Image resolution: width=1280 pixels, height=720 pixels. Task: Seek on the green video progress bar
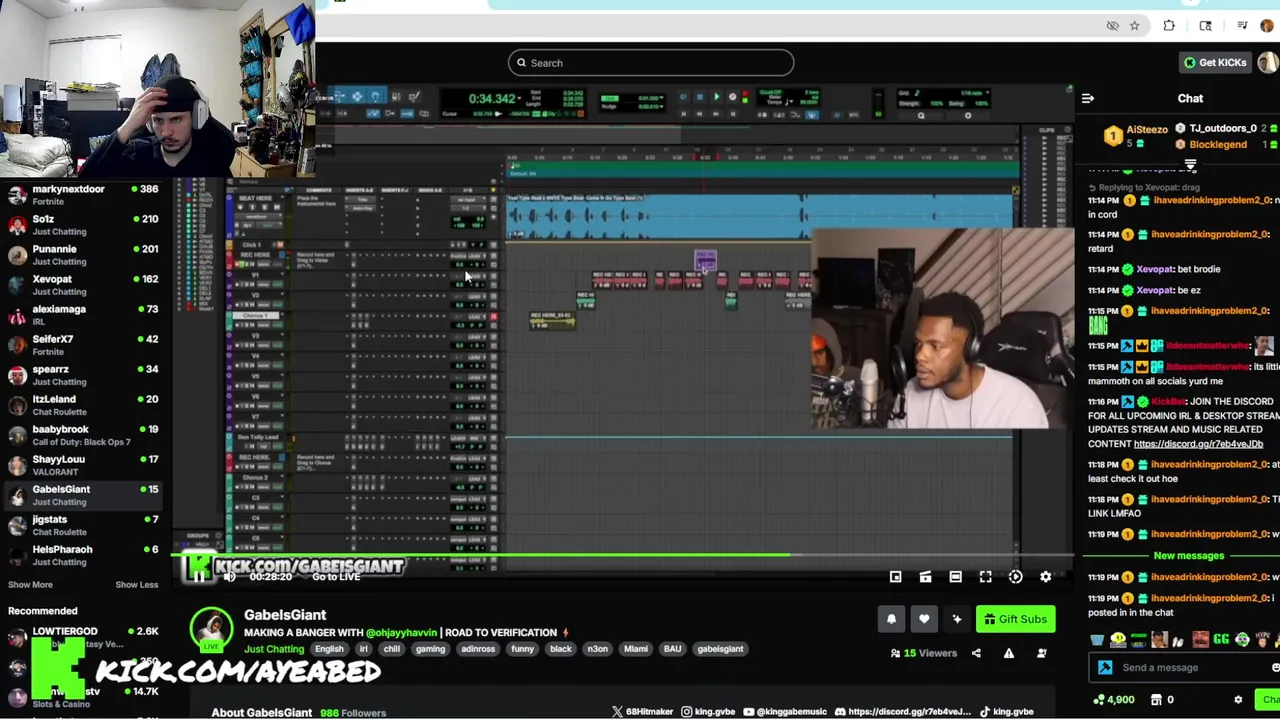625,554
